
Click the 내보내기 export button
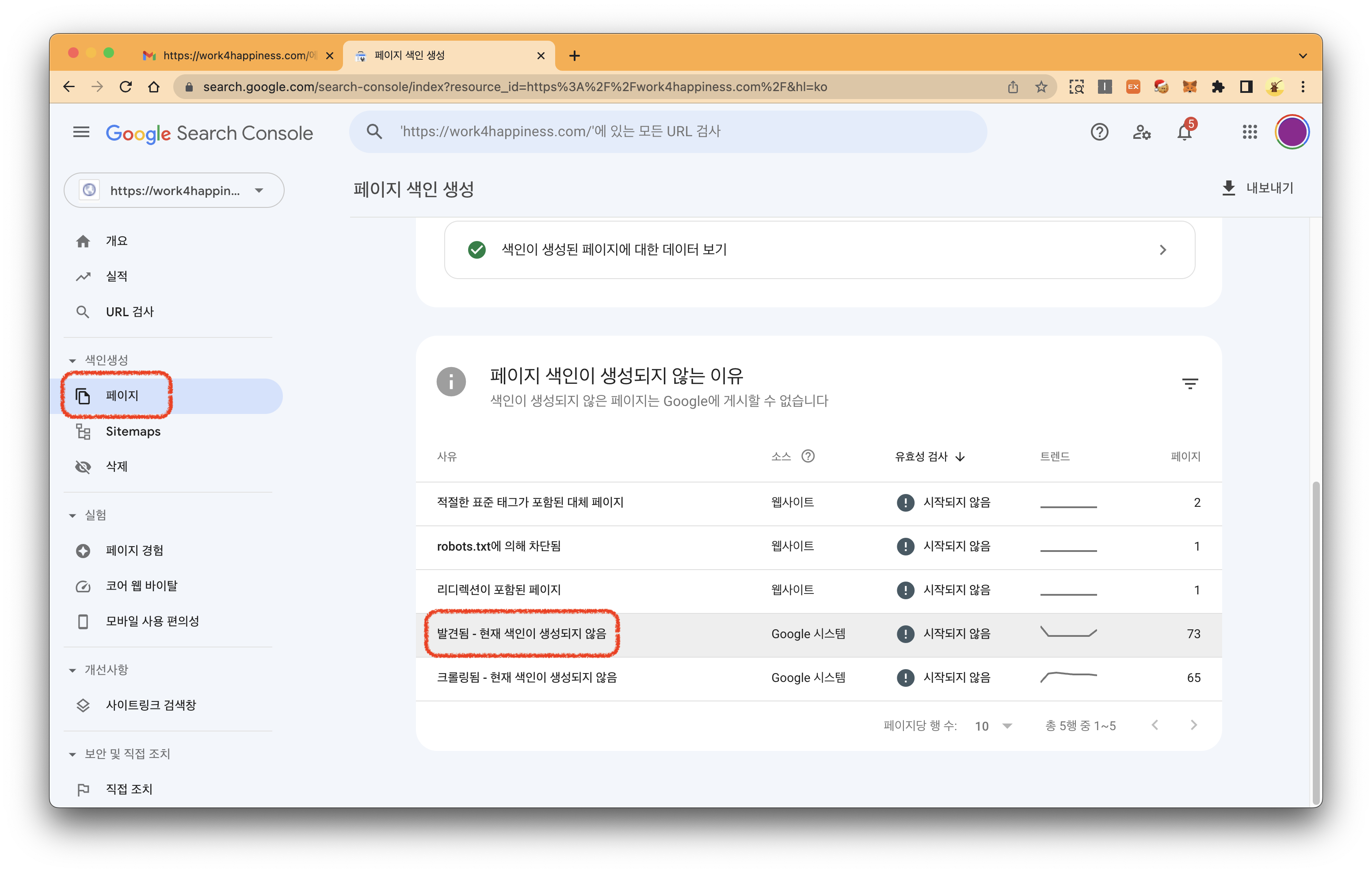1258,188
